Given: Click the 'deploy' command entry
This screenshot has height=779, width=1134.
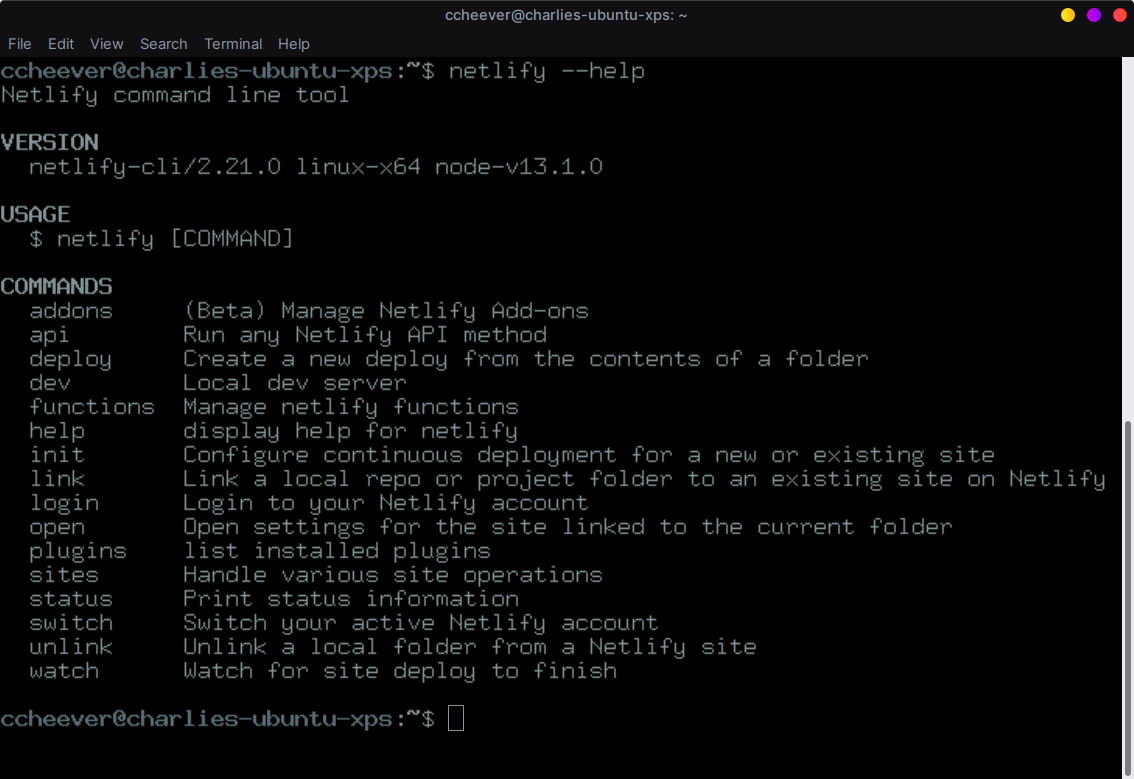Looking at the screenshot, I should coord(70,358).
